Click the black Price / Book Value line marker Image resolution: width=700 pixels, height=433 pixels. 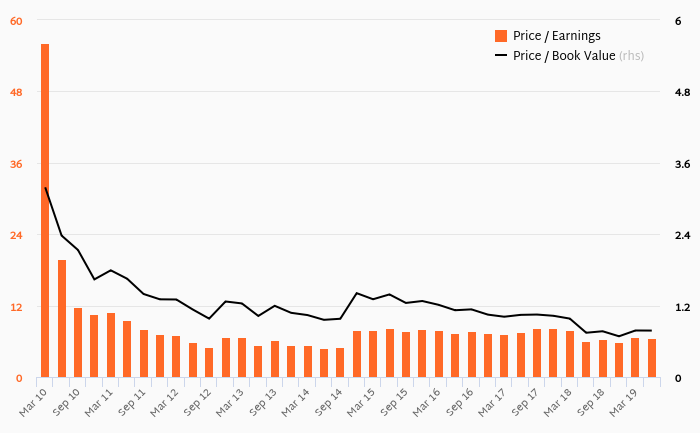pyautogui.click(x=501, y=55)
